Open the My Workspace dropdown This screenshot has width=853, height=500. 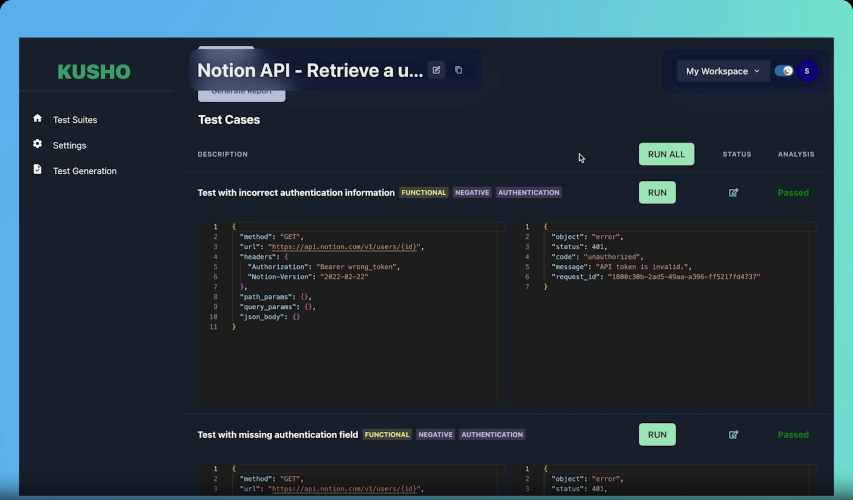(722, 71)
